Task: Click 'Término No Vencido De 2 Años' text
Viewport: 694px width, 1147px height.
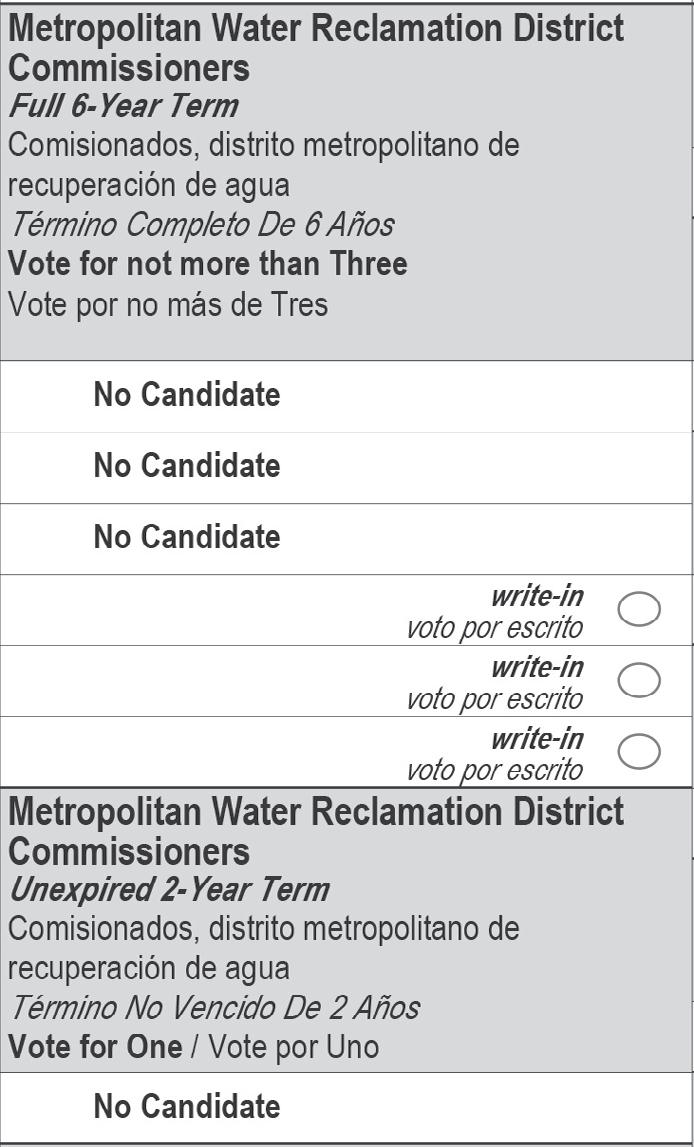Action: coord(214,1007)
